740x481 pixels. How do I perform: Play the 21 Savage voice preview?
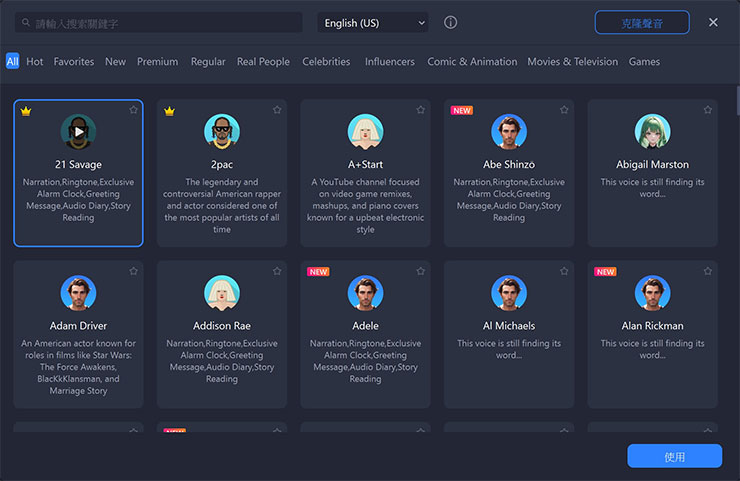tap(78, 131)
